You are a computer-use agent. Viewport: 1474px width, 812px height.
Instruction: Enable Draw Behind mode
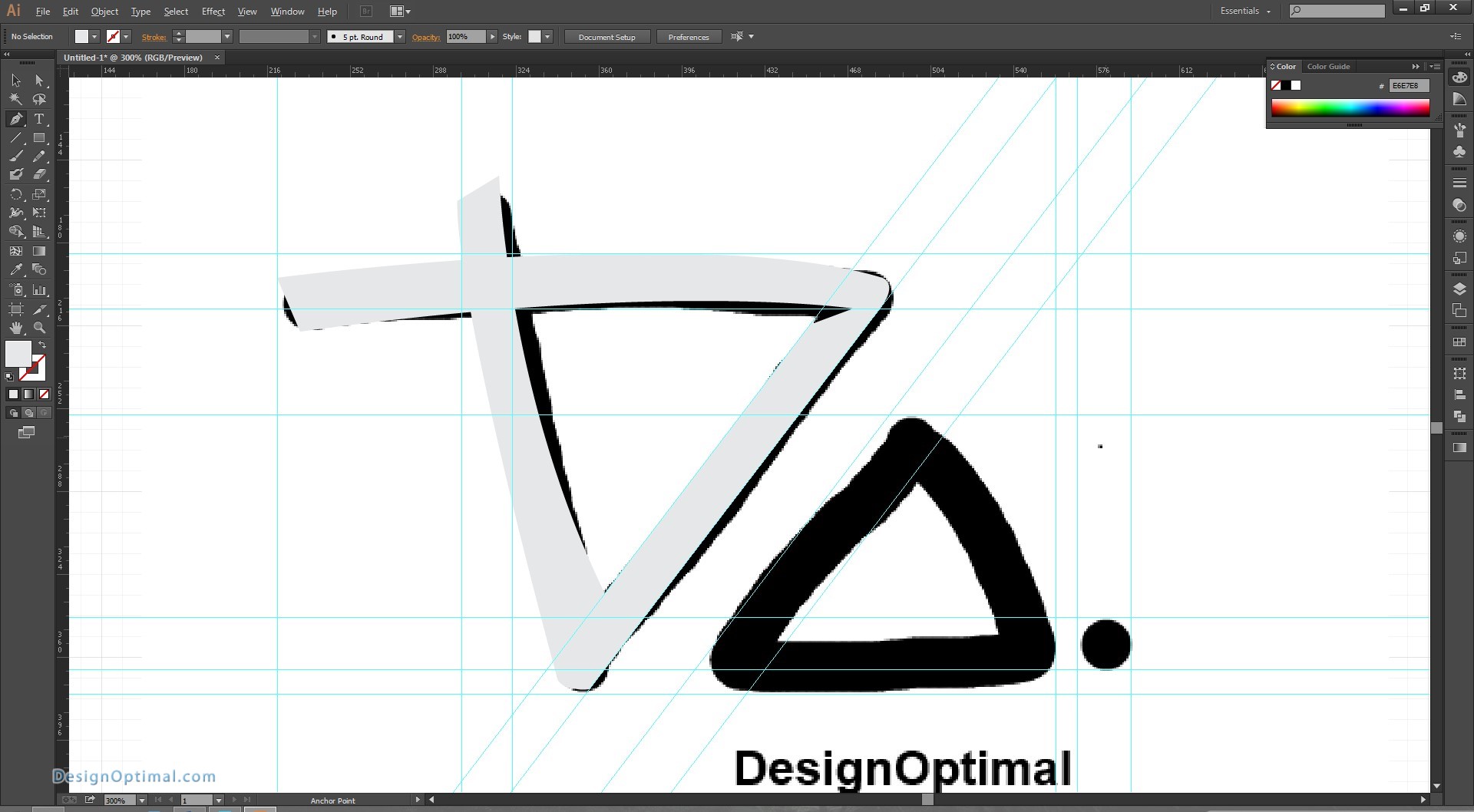pyautogui.click(x=28, y=413)
